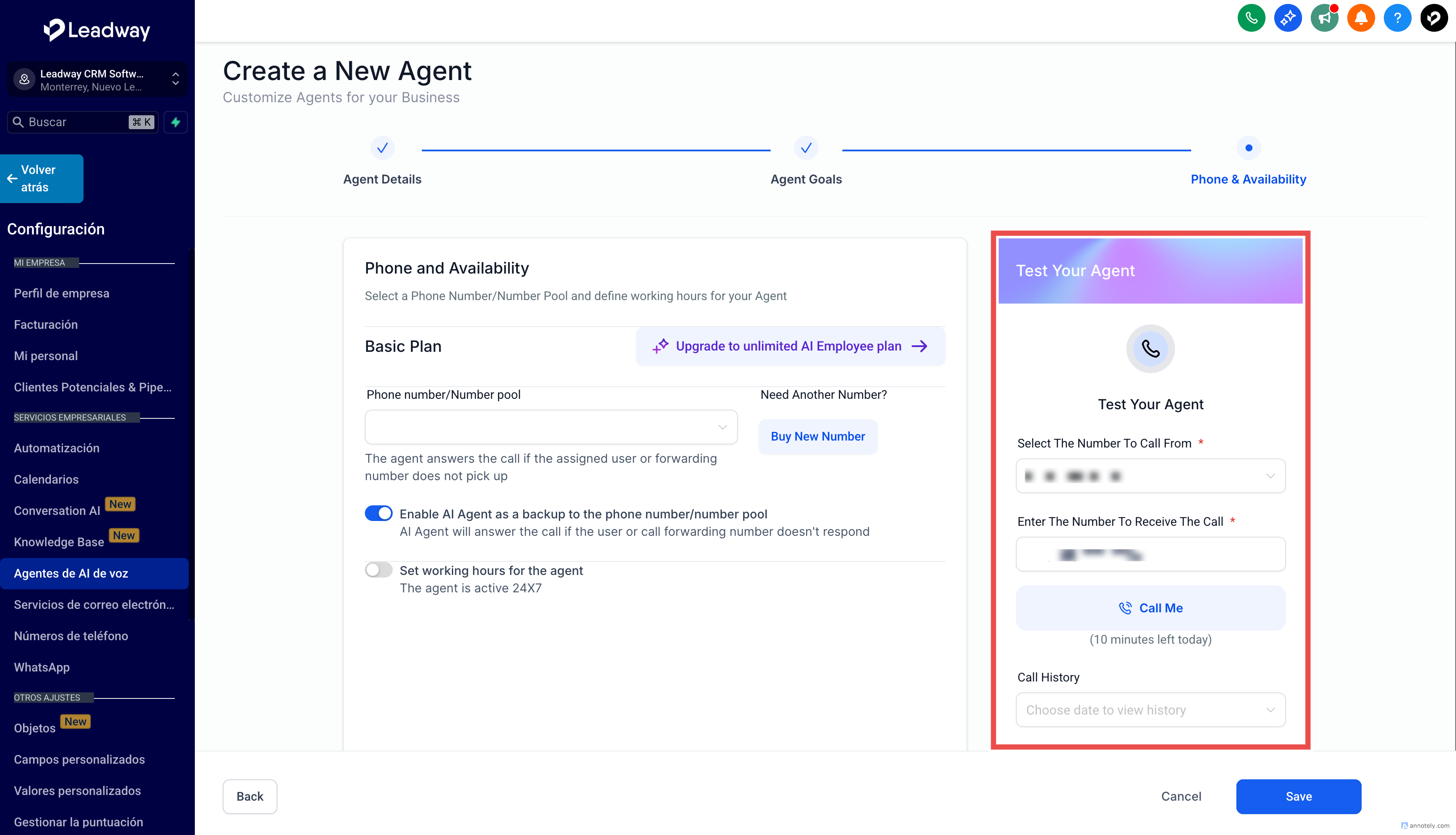
Task: Expand Call History date dropdown
Action: [x=1150, y=710]
